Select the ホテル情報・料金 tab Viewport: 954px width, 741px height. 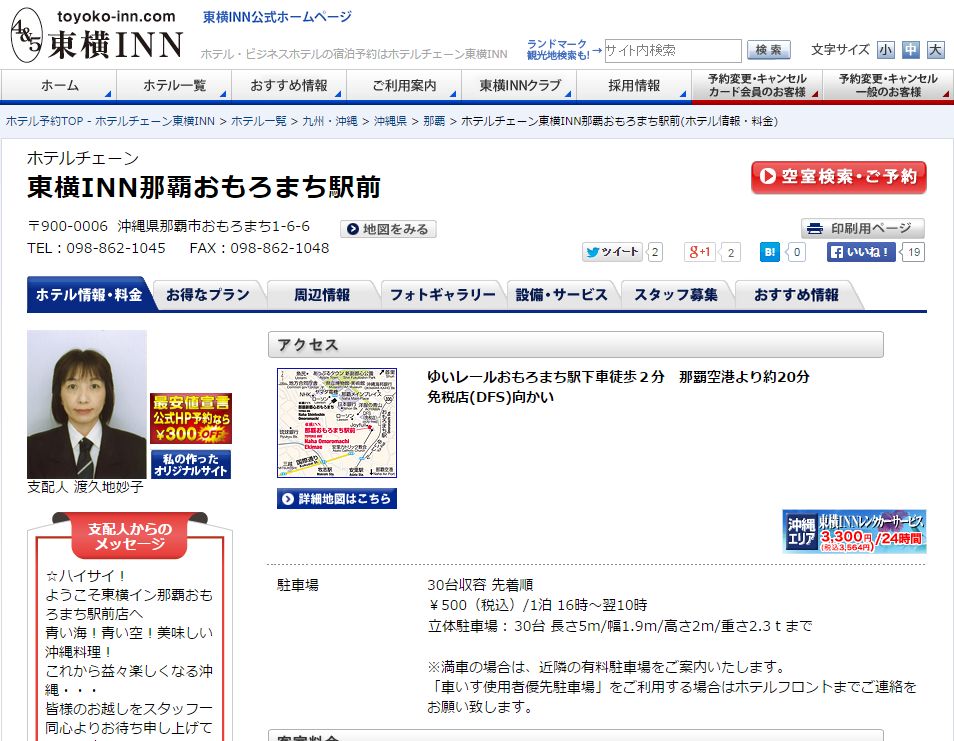(x=89, y=294)
